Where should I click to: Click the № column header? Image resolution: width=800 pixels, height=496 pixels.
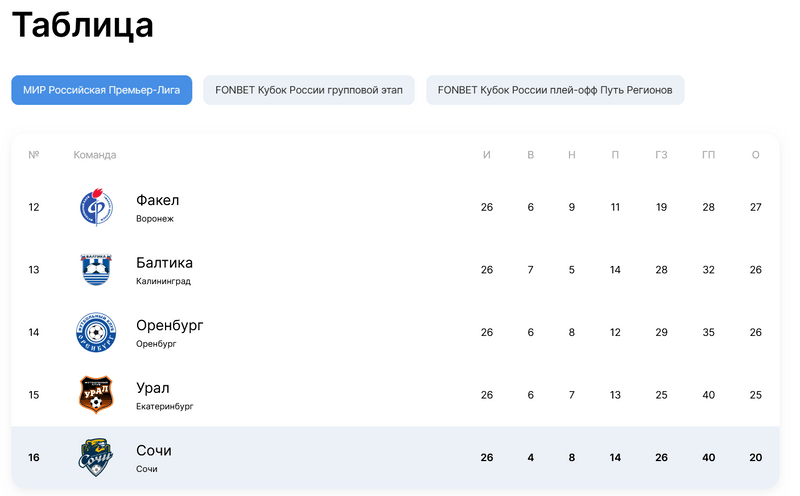(x=34, y=155)
